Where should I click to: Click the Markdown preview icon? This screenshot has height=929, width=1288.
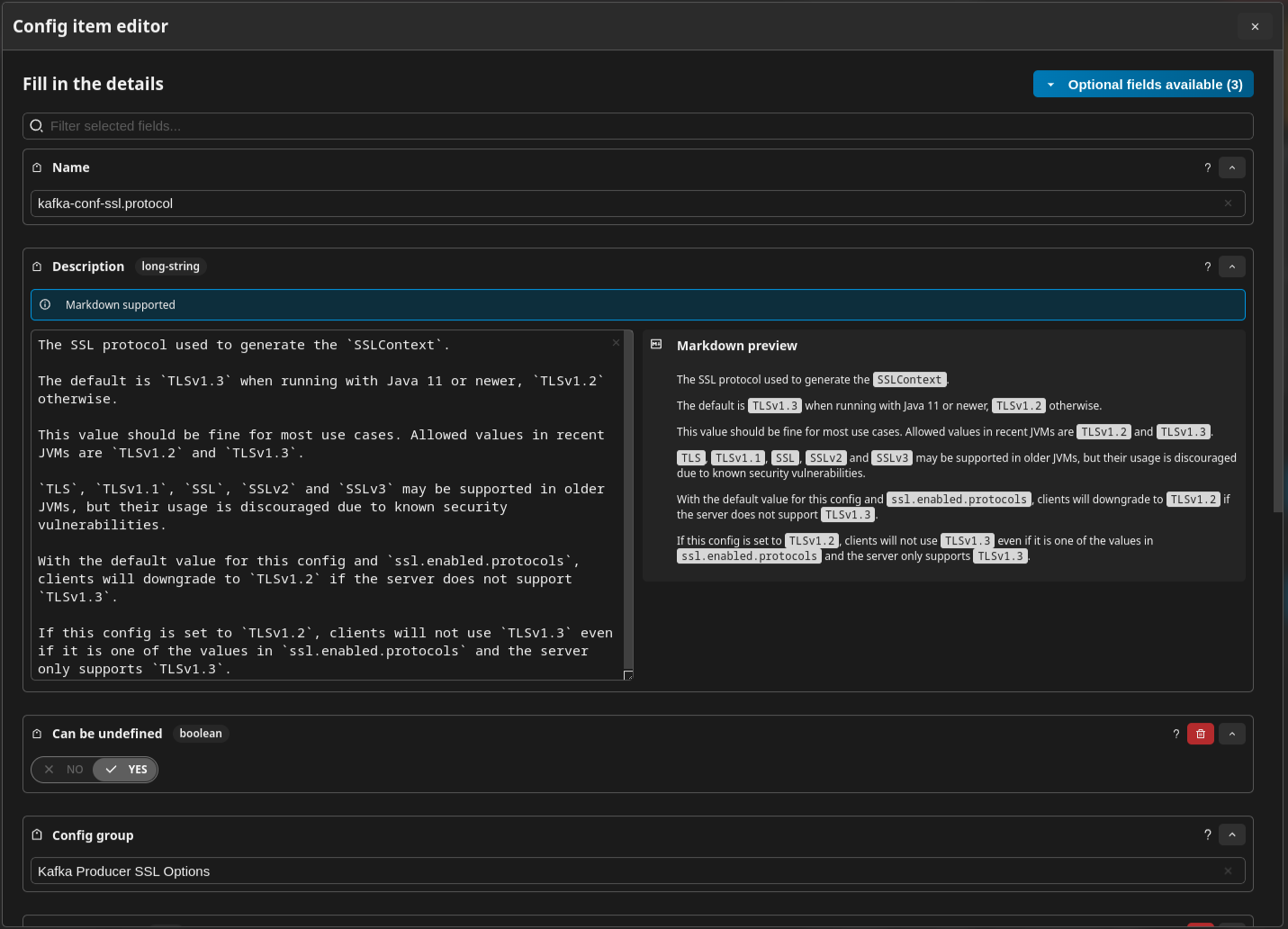656,345
